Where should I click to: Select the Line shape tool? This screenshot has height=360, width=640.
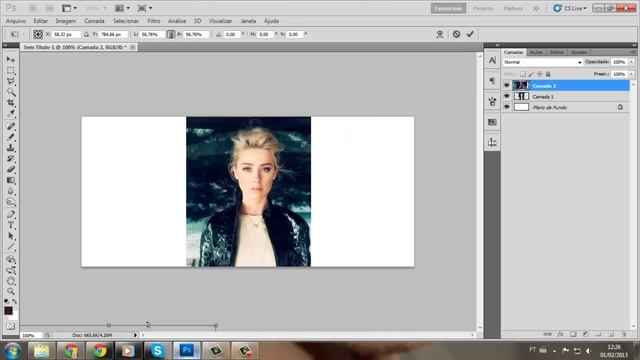[11, 247]
